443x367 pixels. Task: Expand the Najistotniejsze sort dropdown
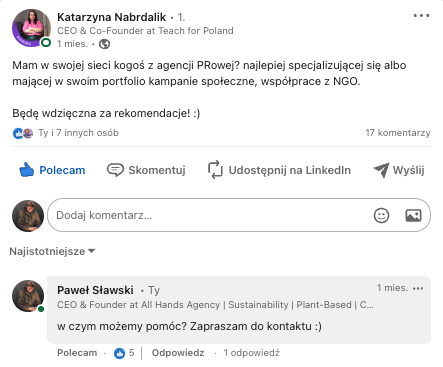[x=52, y=251]
